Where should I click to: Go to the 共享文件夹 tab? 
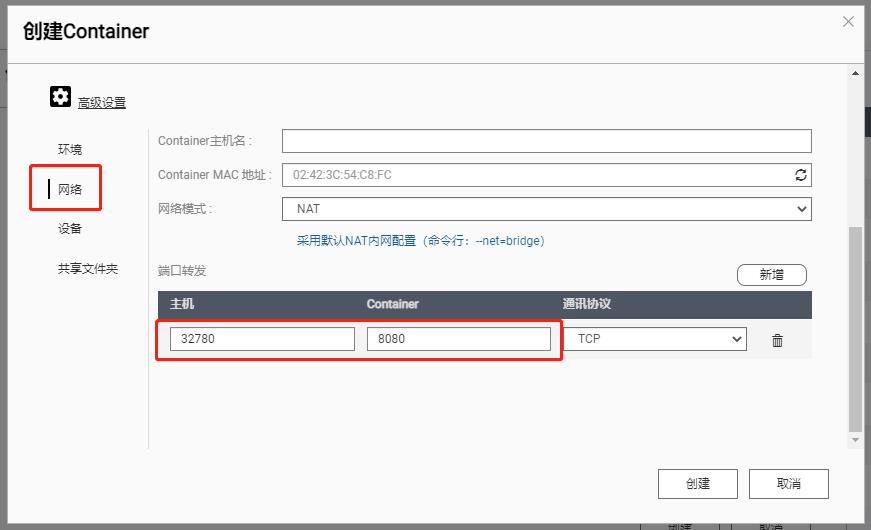[88, 269]
